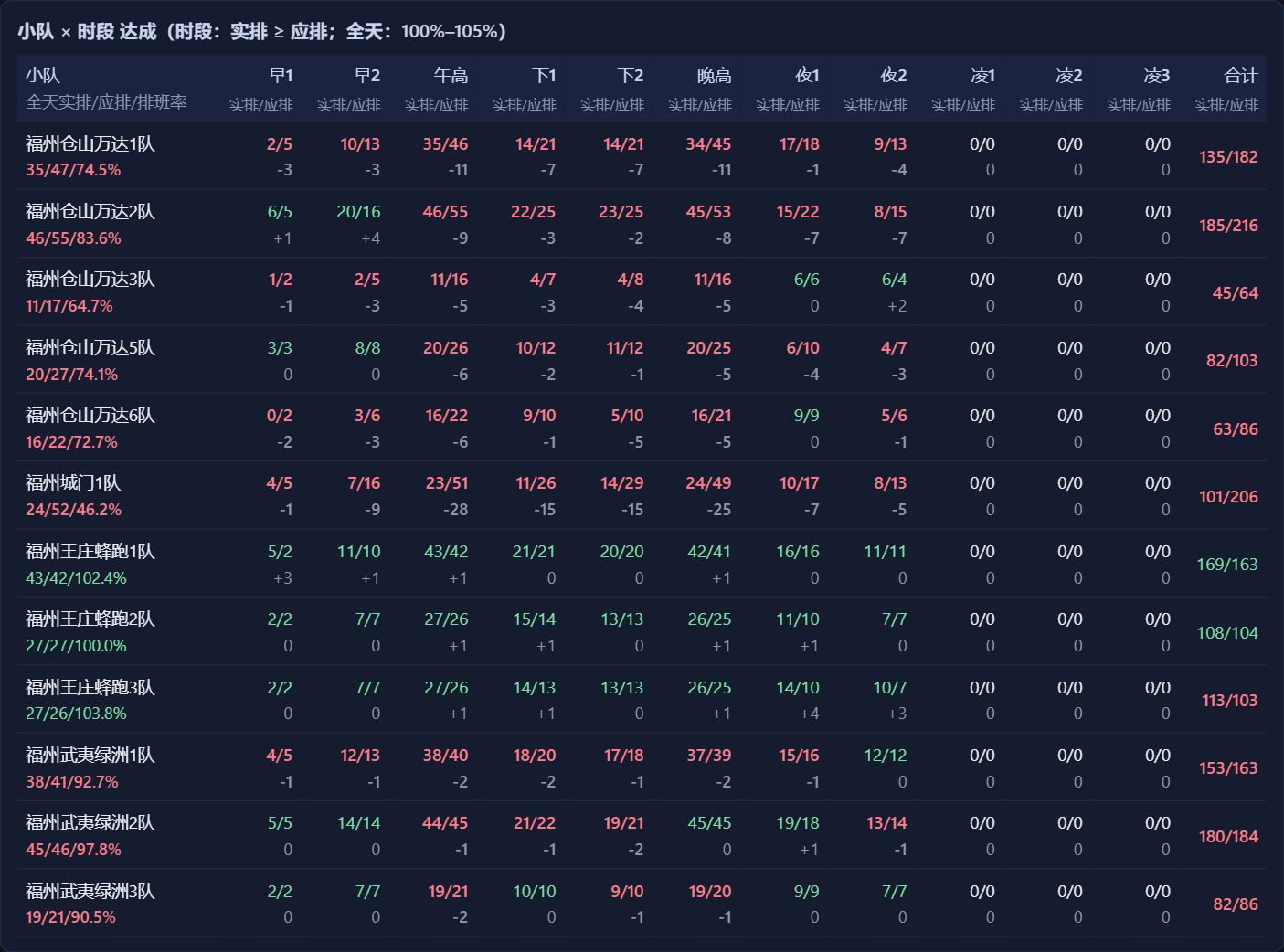Select team 福州仓山万达6队

click(90, 416)
